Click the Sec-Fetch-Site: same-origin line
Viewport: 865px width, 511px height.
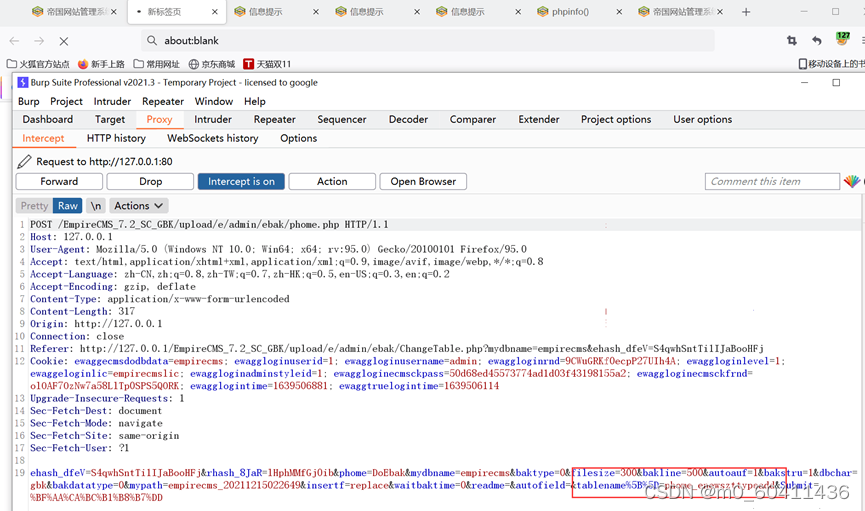(x=104, y=435)
